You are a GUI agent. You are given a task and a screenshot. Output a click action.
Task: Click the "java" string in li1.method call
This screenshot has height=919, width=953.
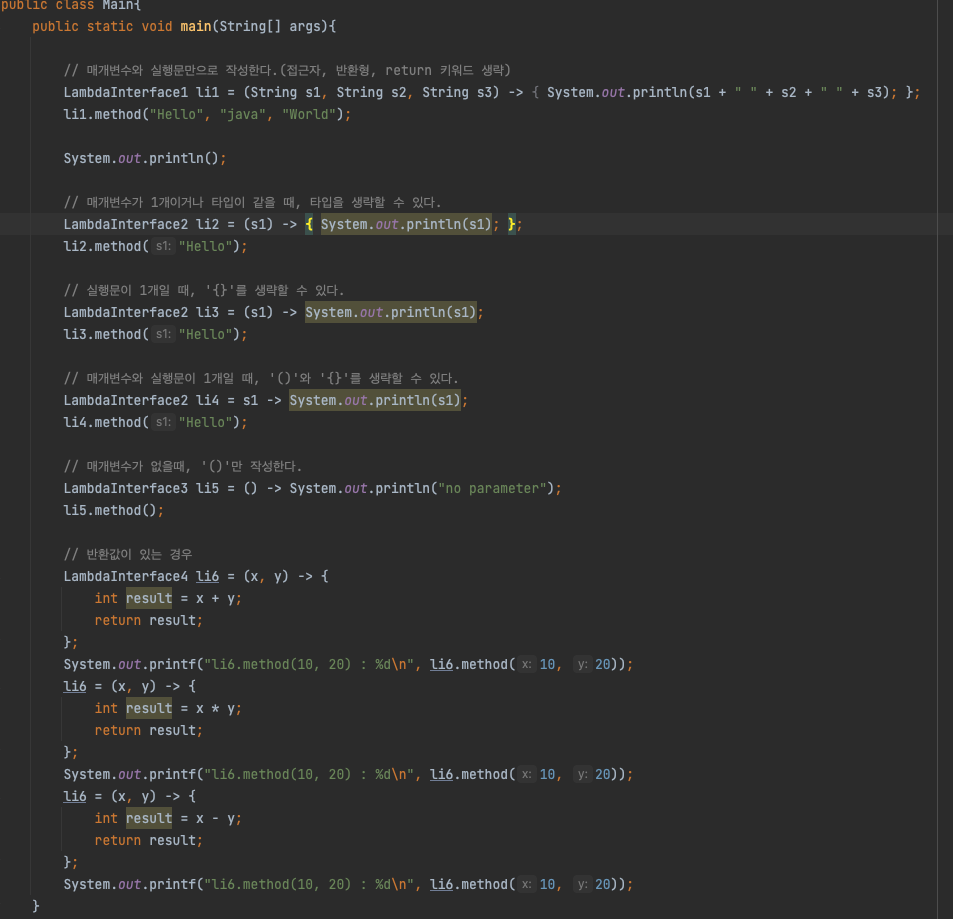243,114
